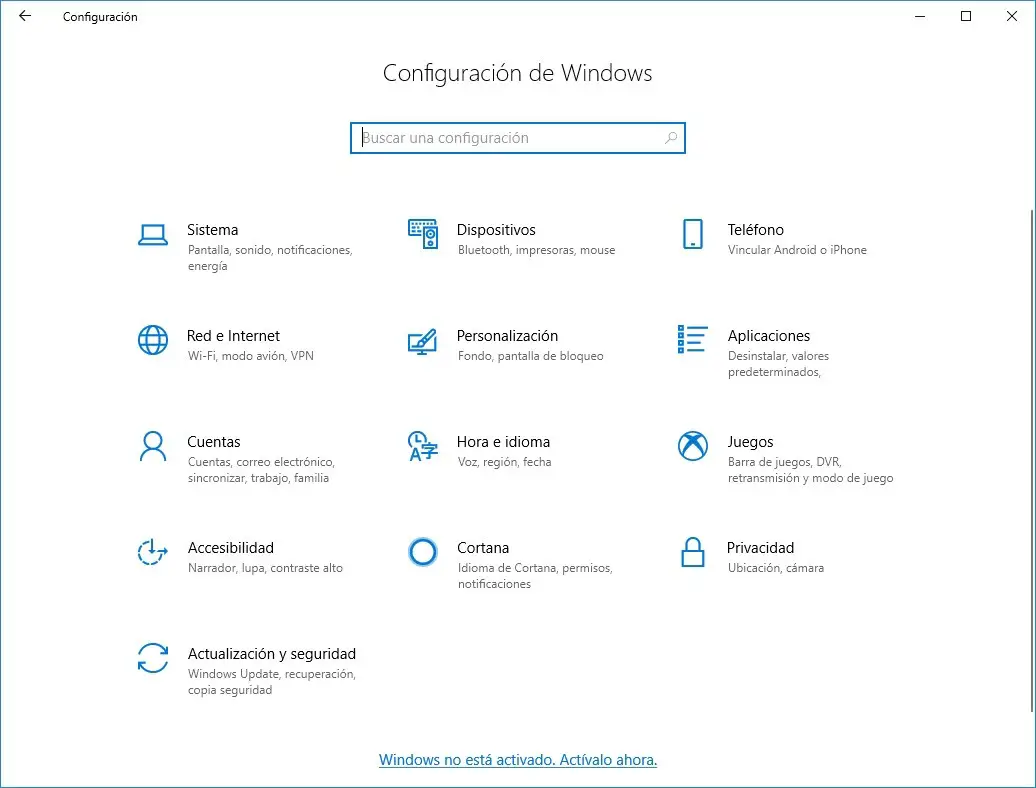Viewport: 1036px width, 788px height.
Task: Open the Juegos heading
Action: pos(751,442)
